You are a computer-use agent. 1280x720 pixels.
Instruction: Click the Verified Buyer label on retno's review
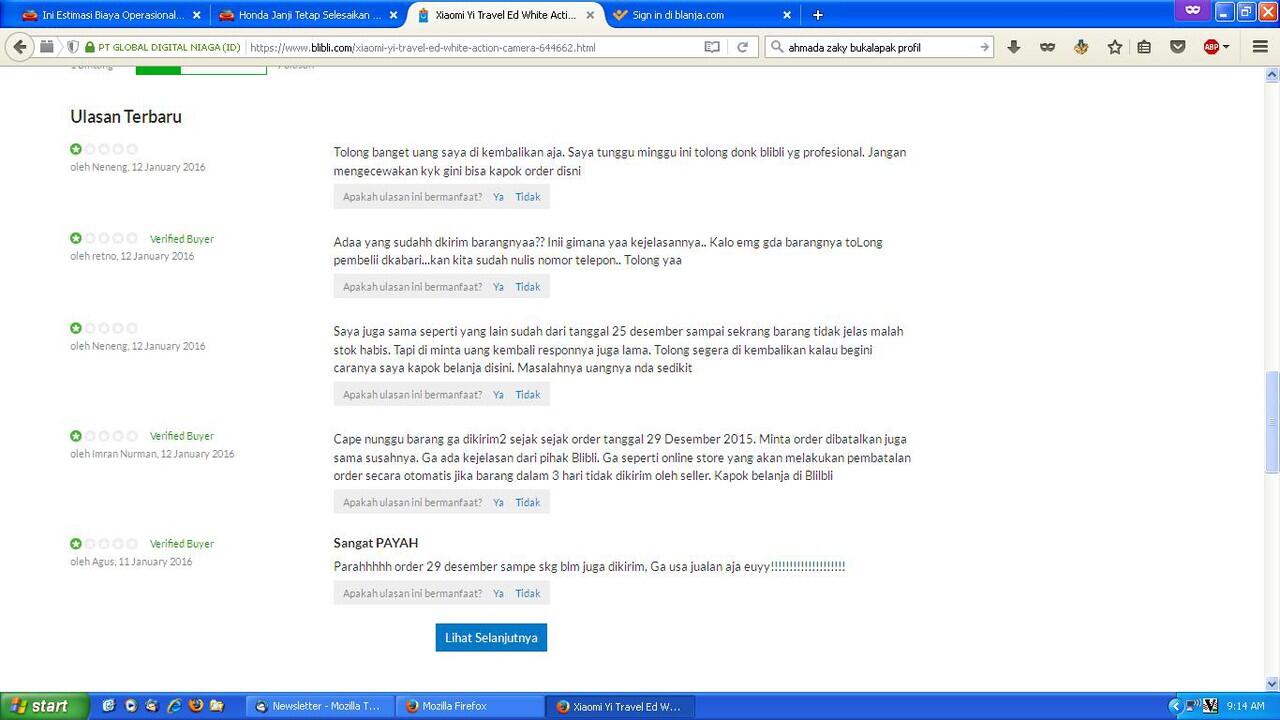[182, 239]
